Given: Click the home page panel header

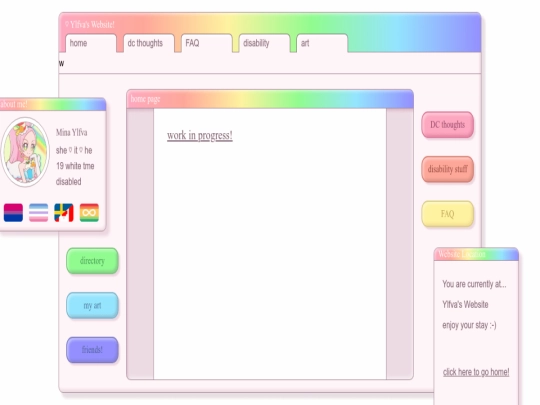Looking at the screenshot, I should click(x=270, y=99).
